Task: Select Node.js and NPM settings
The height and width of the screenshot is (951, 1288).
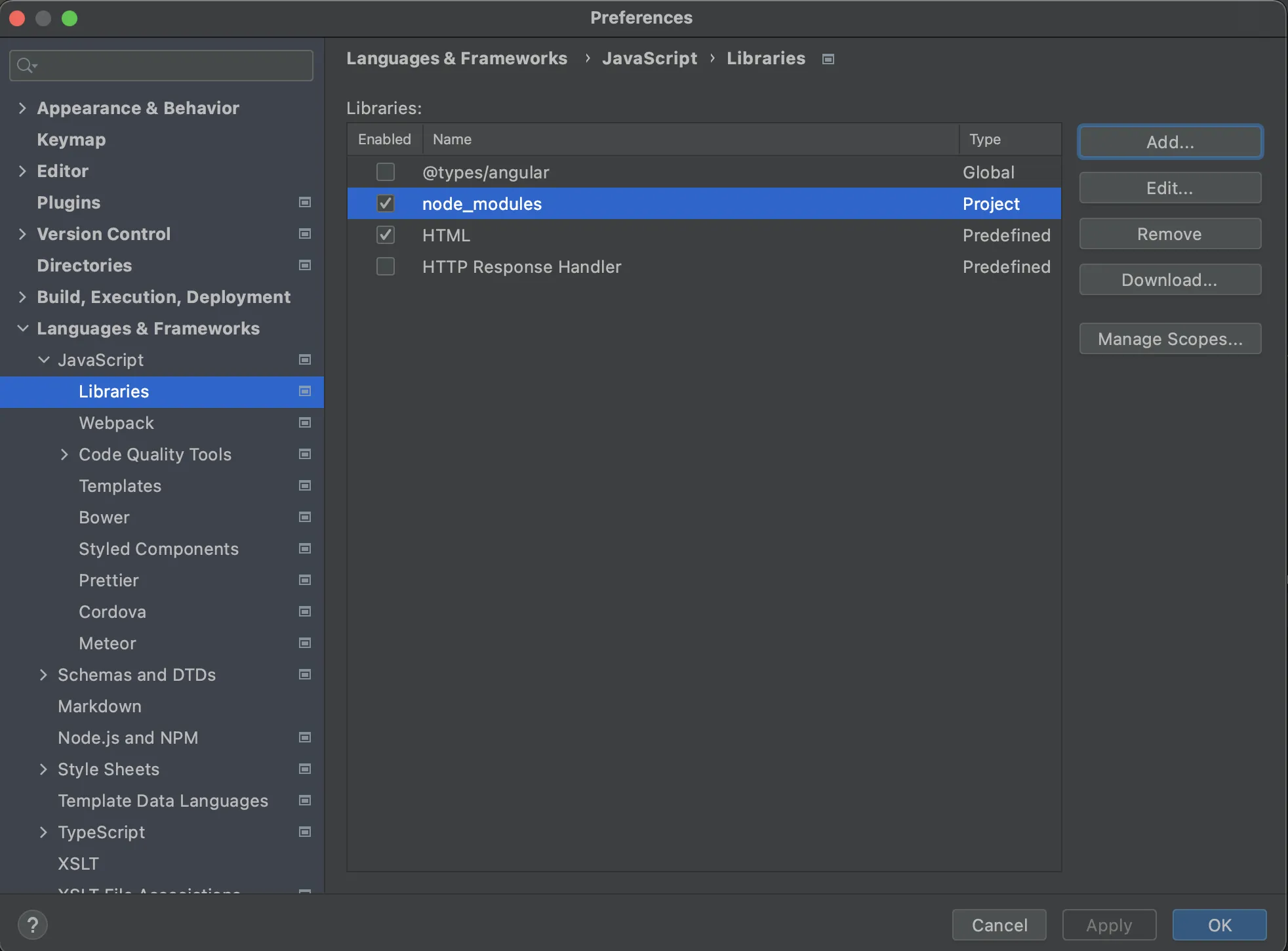Action: tap(128, 738)
